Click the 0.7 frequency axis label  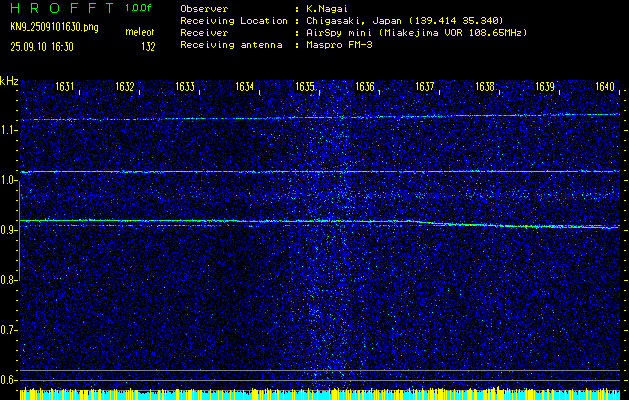click(x=6, y=330)
